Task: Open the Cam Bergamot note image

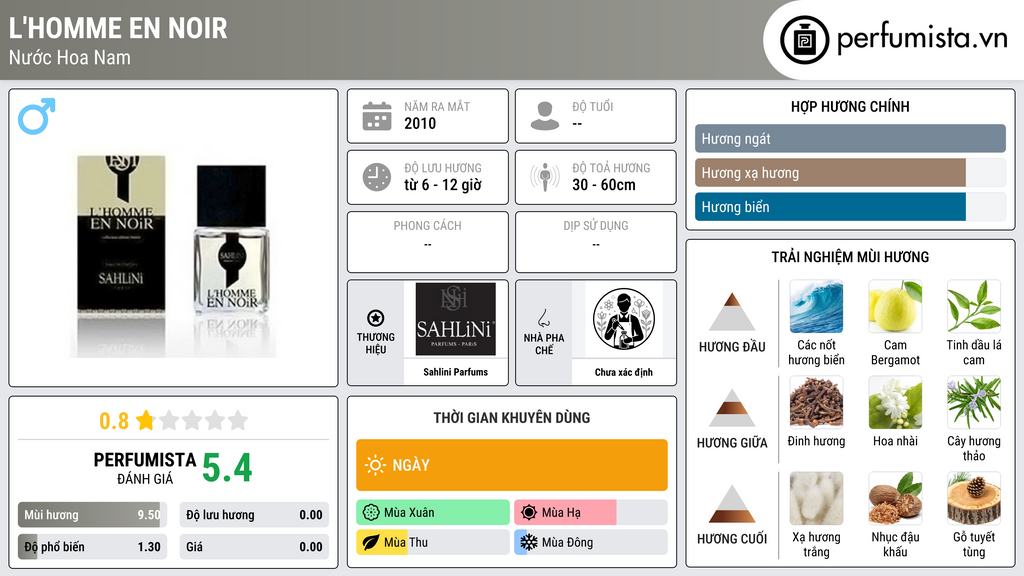Action: (895, 306)
